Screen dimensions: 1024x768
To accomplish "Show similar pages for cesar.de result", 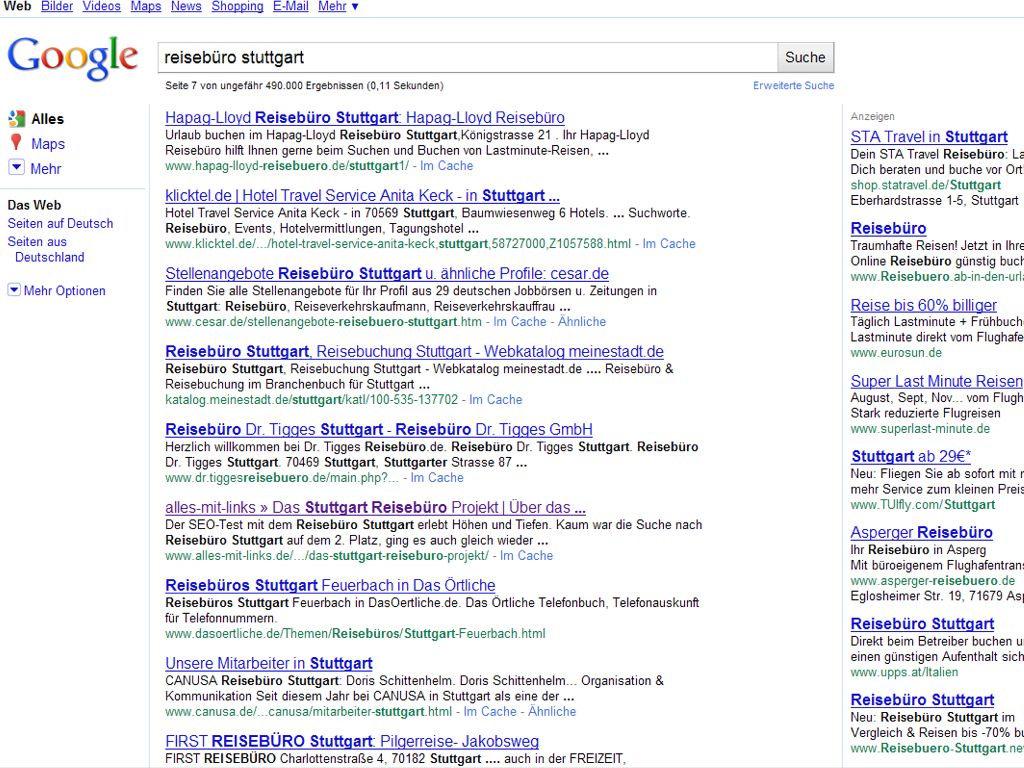I will 581,322.
